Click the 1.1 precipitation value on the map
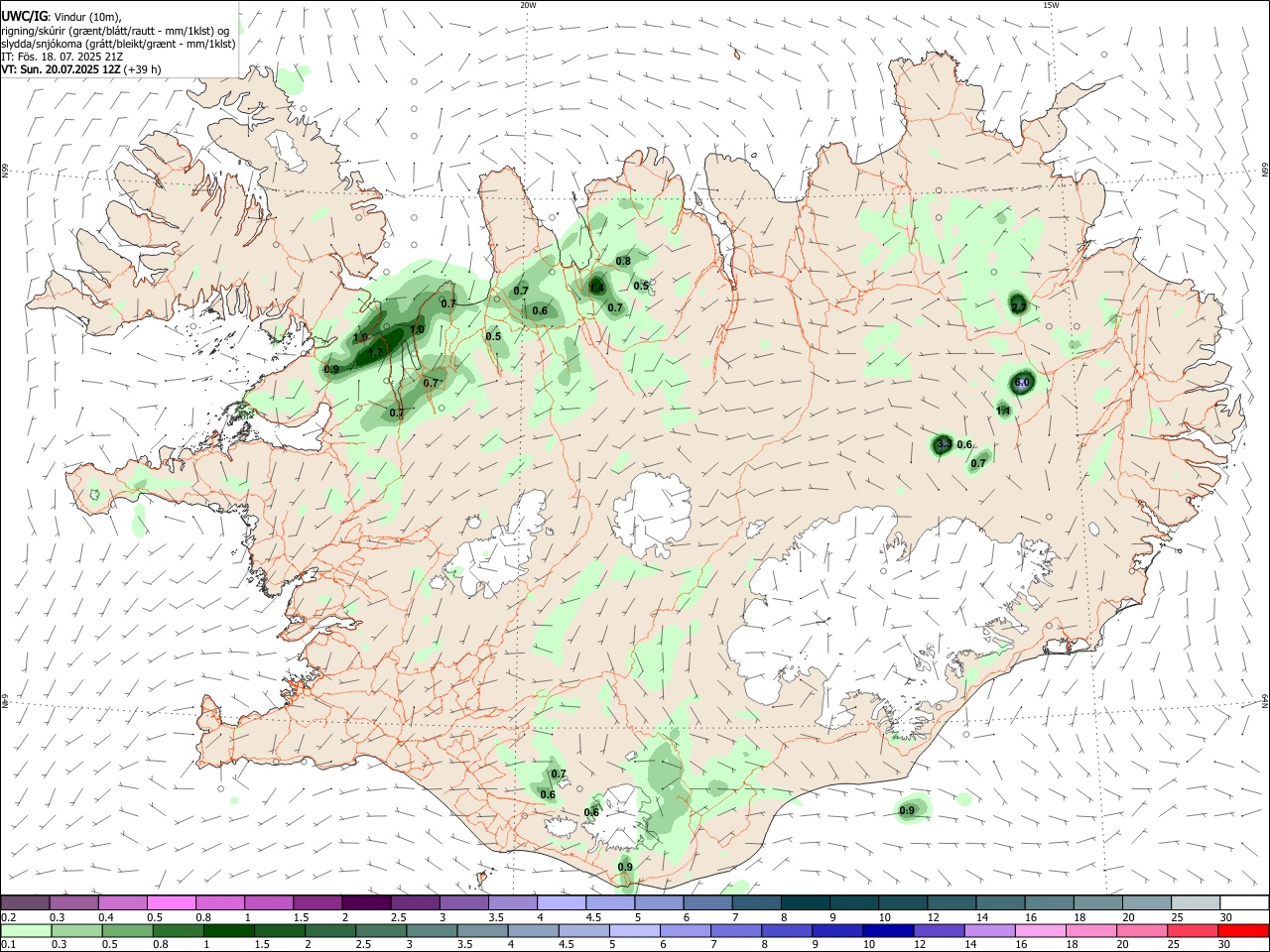Image resolution: width=1270 pixels, height=952 pixels. click(1003, 412)
